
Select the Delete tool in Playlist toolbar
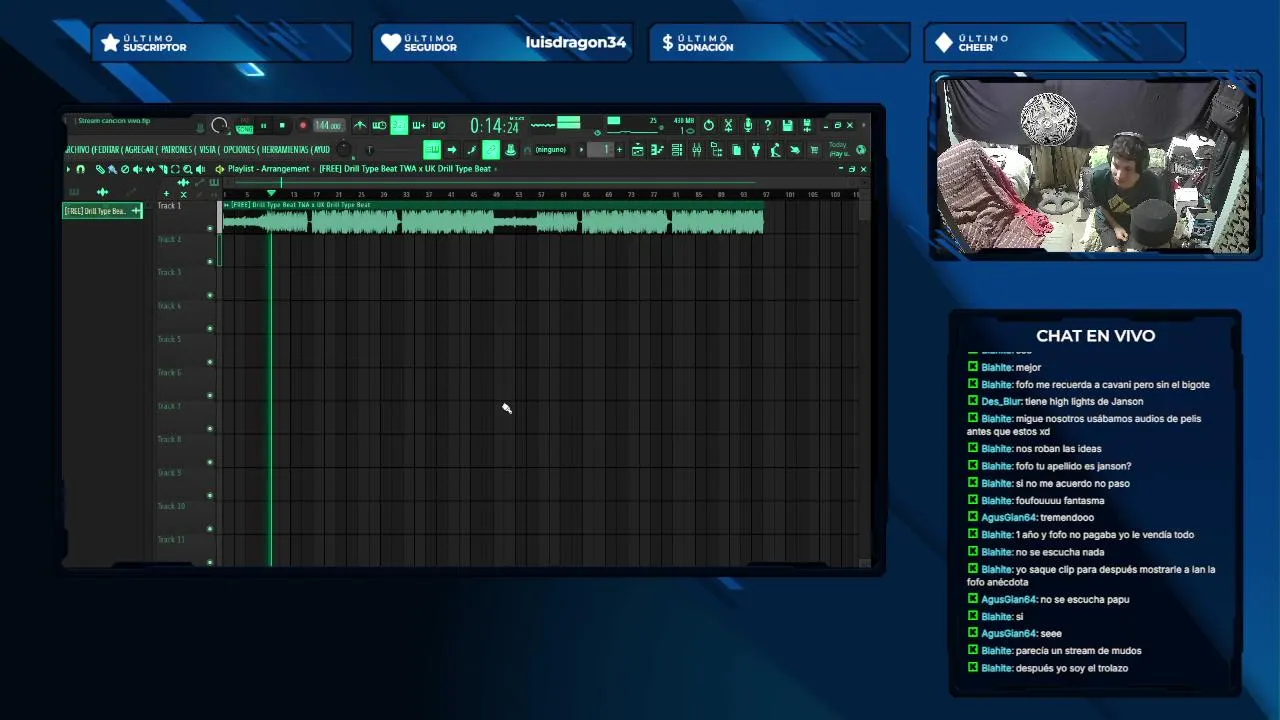coord(125,169)
